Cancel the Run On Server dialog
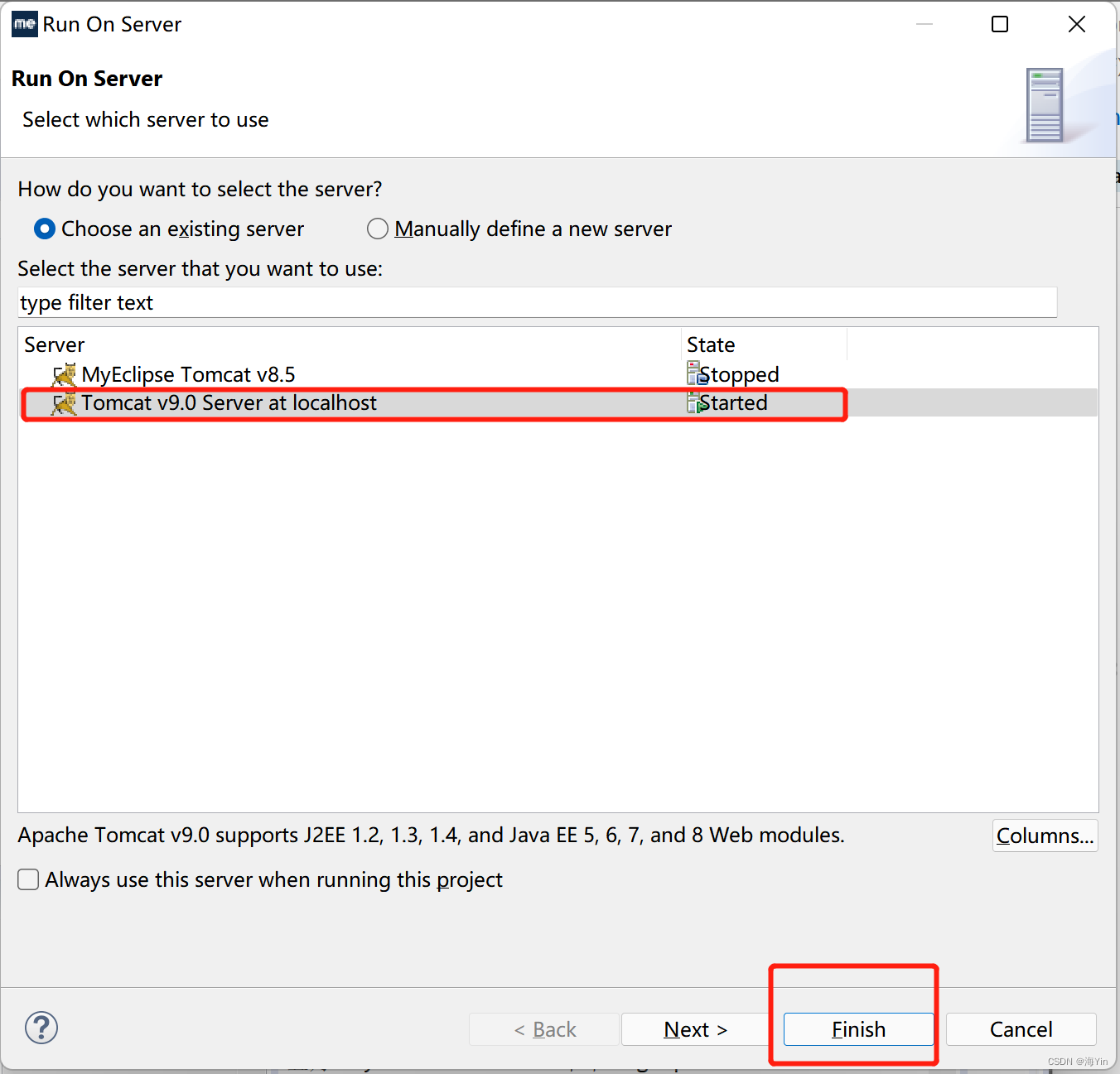Screen dimensions: 1120x1074 (1021, 1029)
